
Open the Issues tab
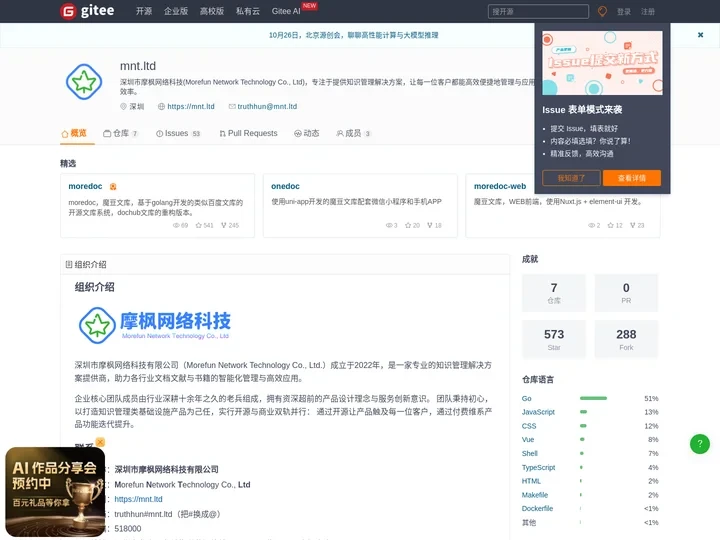(178, 133)
